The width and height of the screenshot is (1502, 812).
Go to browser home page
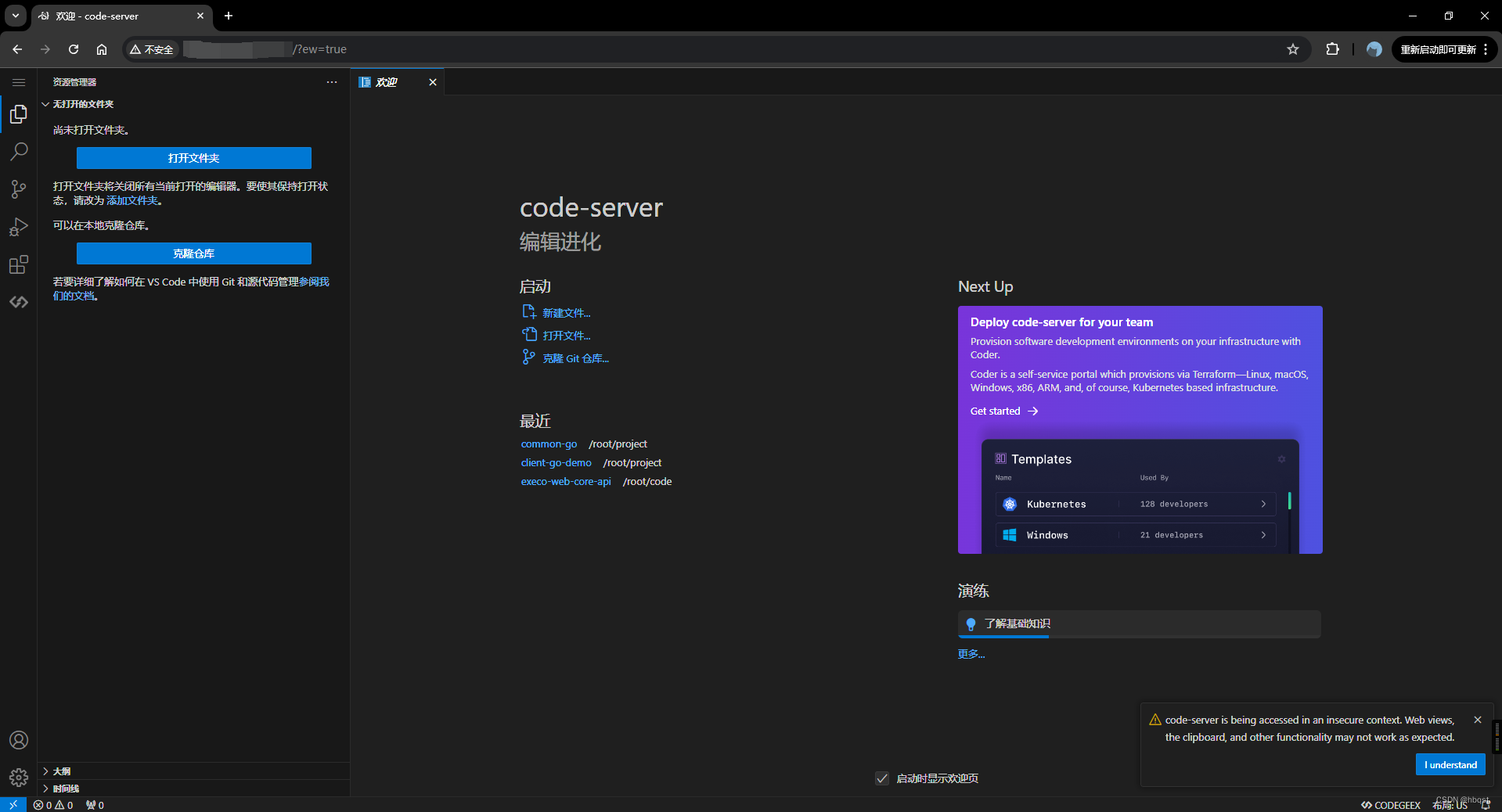(102, 49)
